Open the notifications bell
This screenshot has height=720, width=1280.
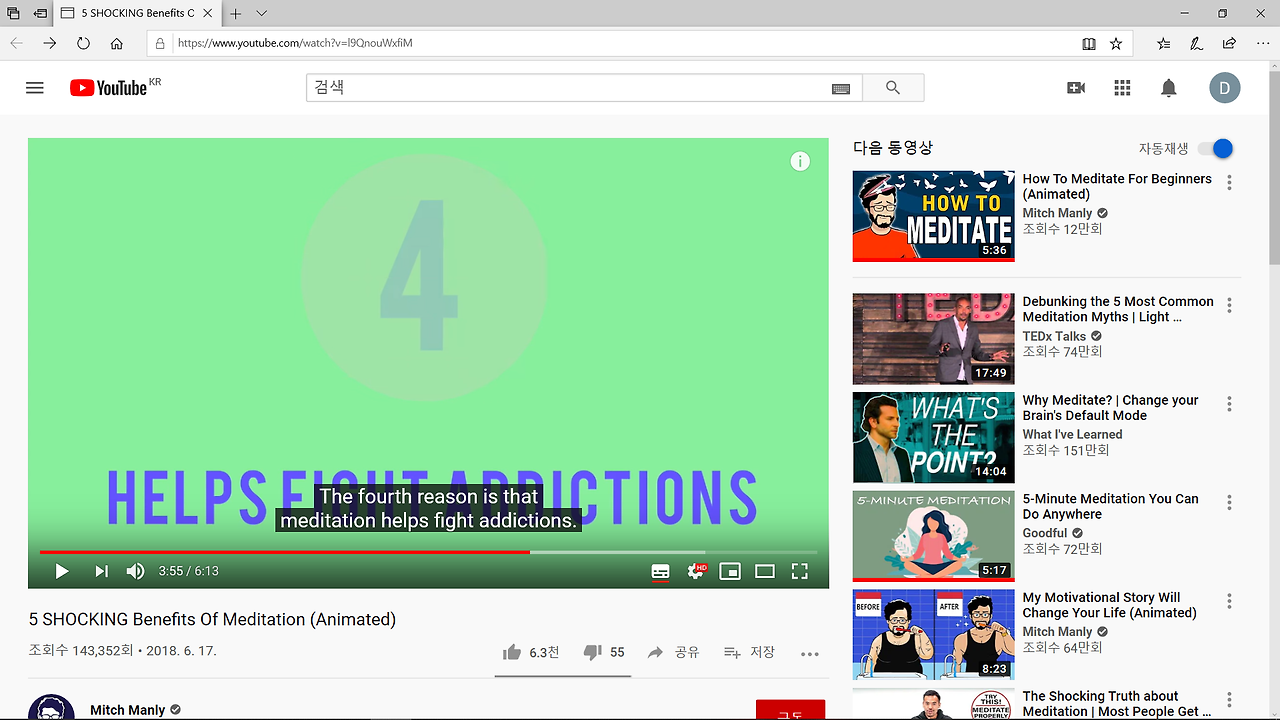1168,88
